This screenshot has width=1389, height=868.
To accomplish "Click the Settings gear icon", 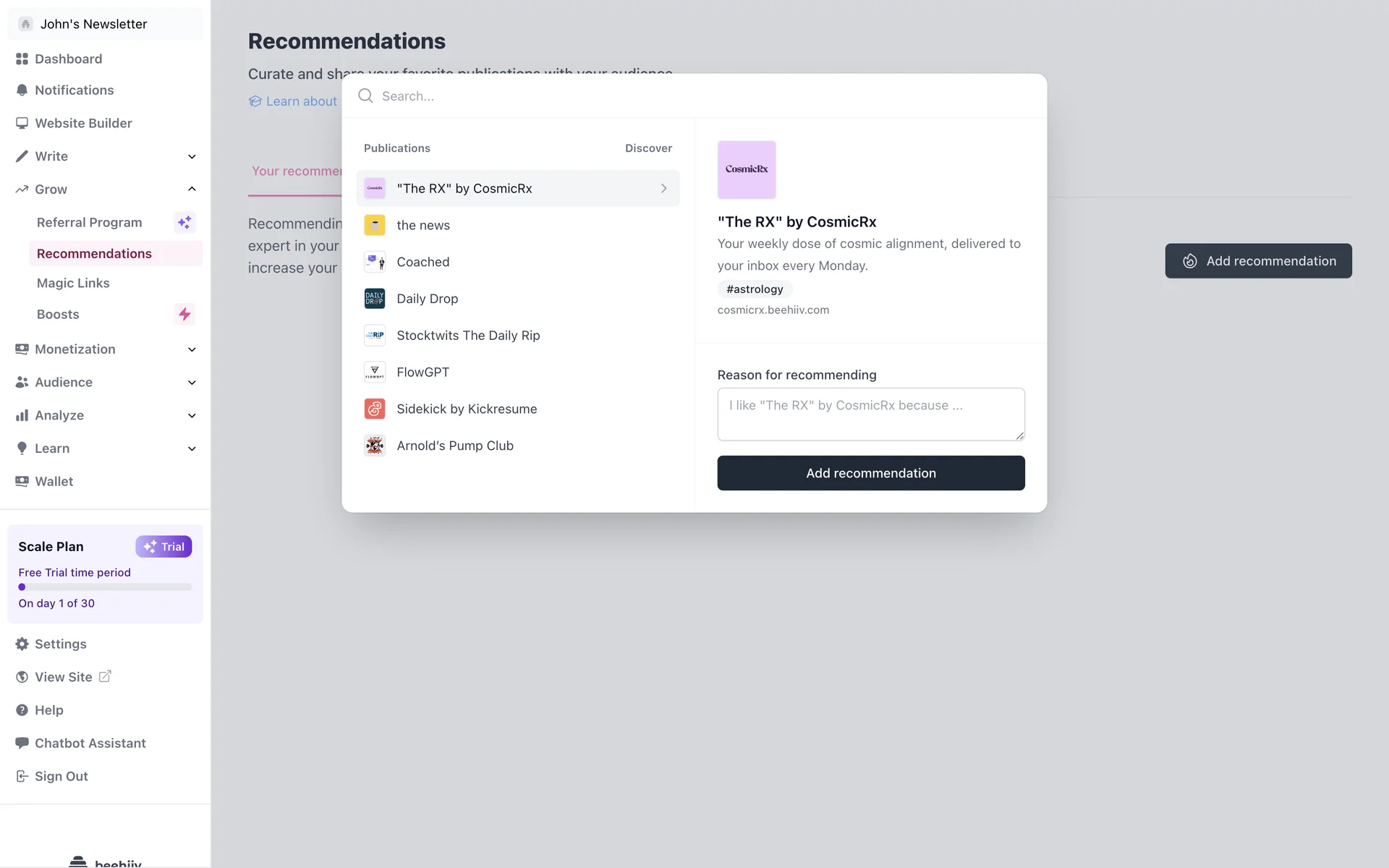I will (x=22, y=644).
